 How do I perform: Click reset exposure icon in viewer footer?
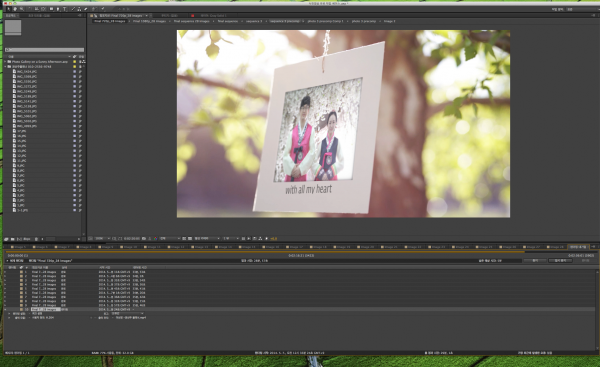[266, 238]
